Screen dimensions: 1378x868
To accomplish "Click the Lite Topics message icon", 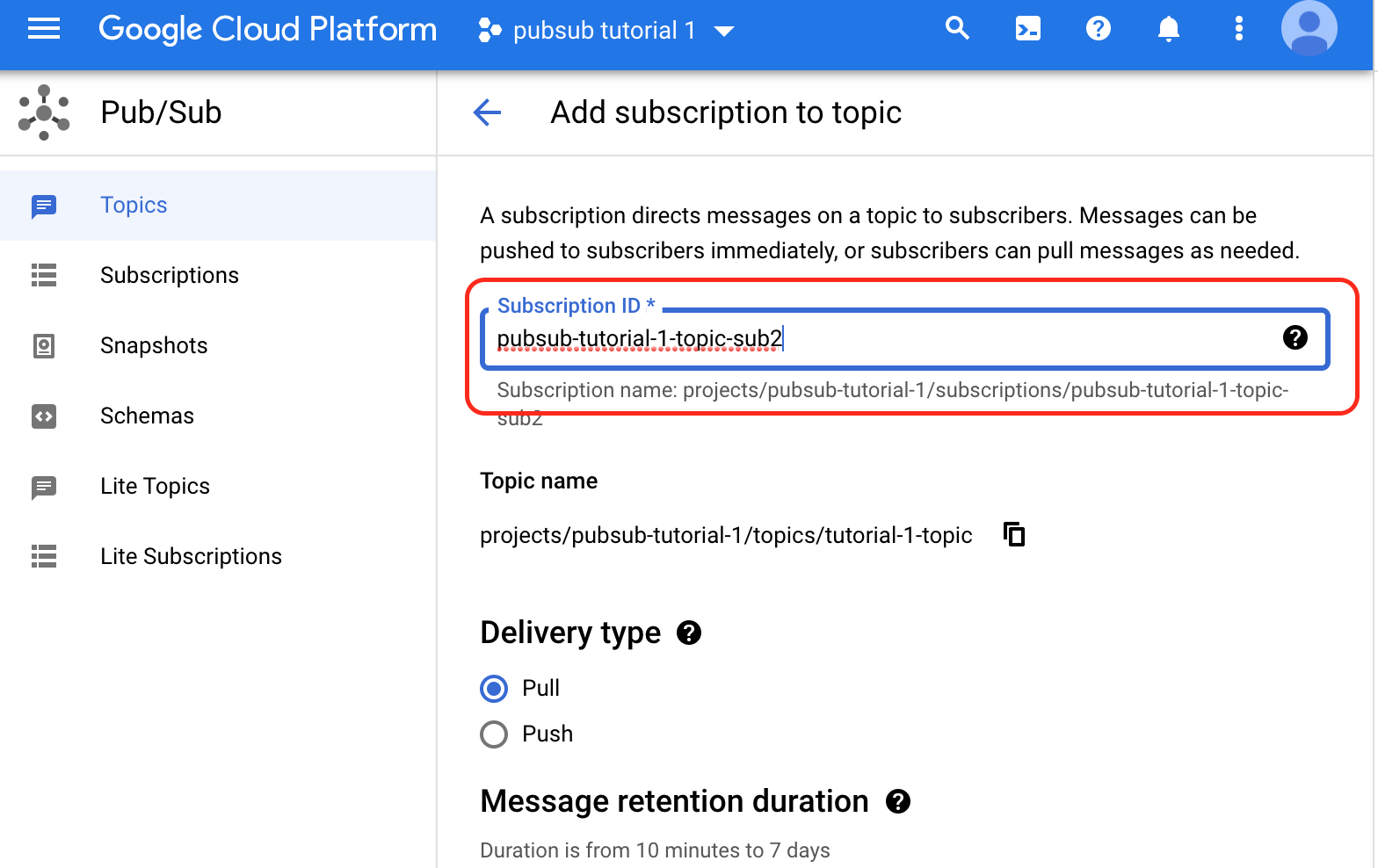I will point(44,488).
